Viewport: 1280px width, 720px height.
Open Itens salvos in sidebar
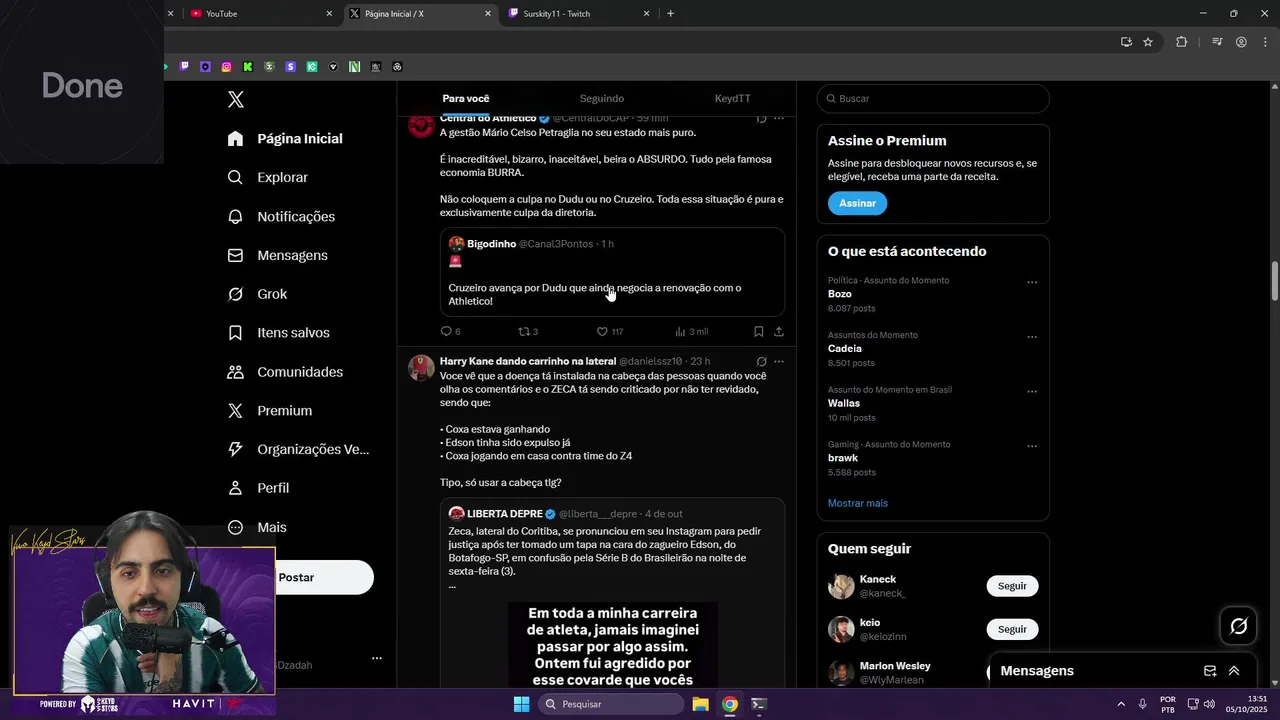coord(279,333)
